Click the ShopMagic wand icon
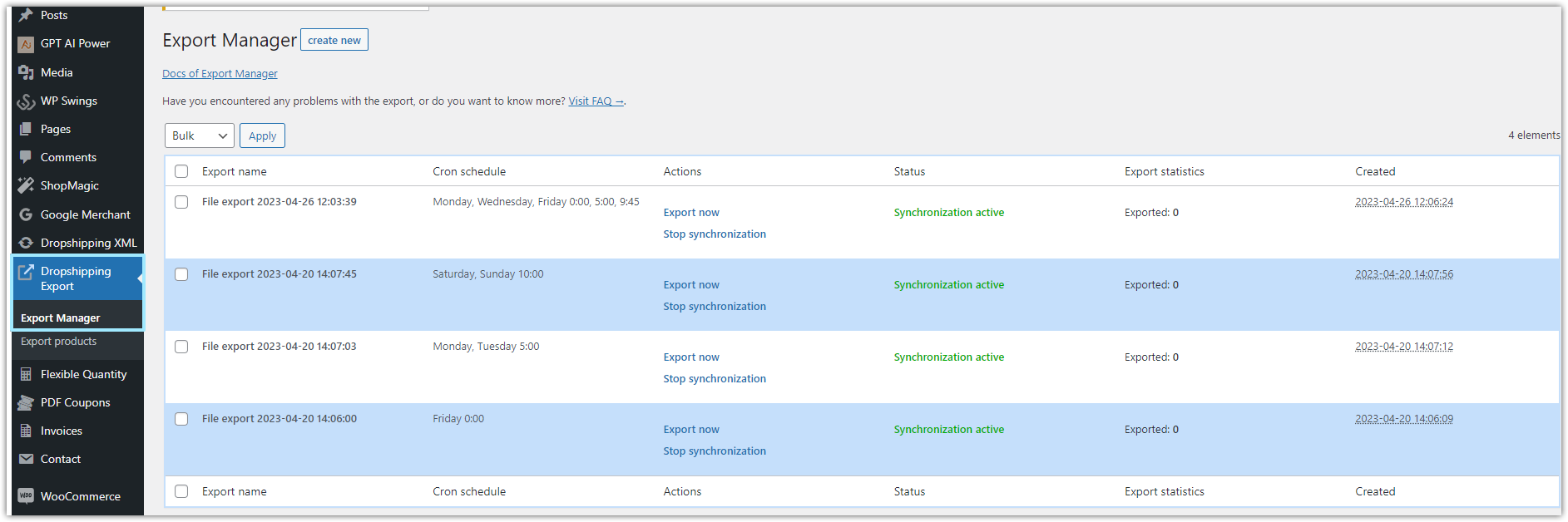This screenshot has width=1568, height=522. pyautogui.click(x=26, y=185)
